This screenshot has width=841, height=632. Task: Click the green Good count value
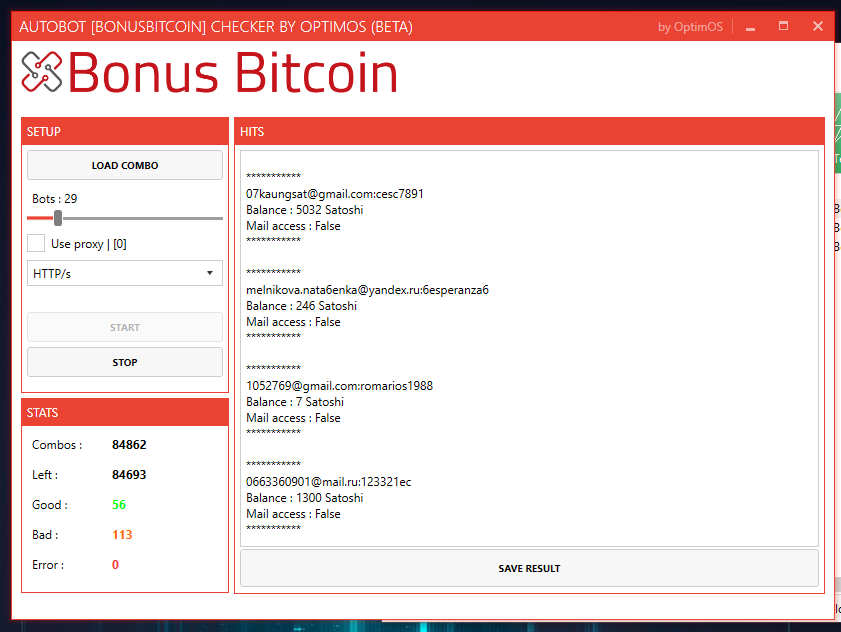point(119,504)
